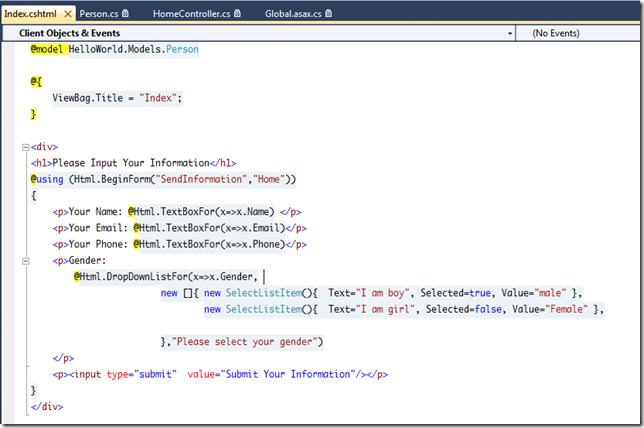
Task: Click the @using keyword
Action: (x=47, y=179)
